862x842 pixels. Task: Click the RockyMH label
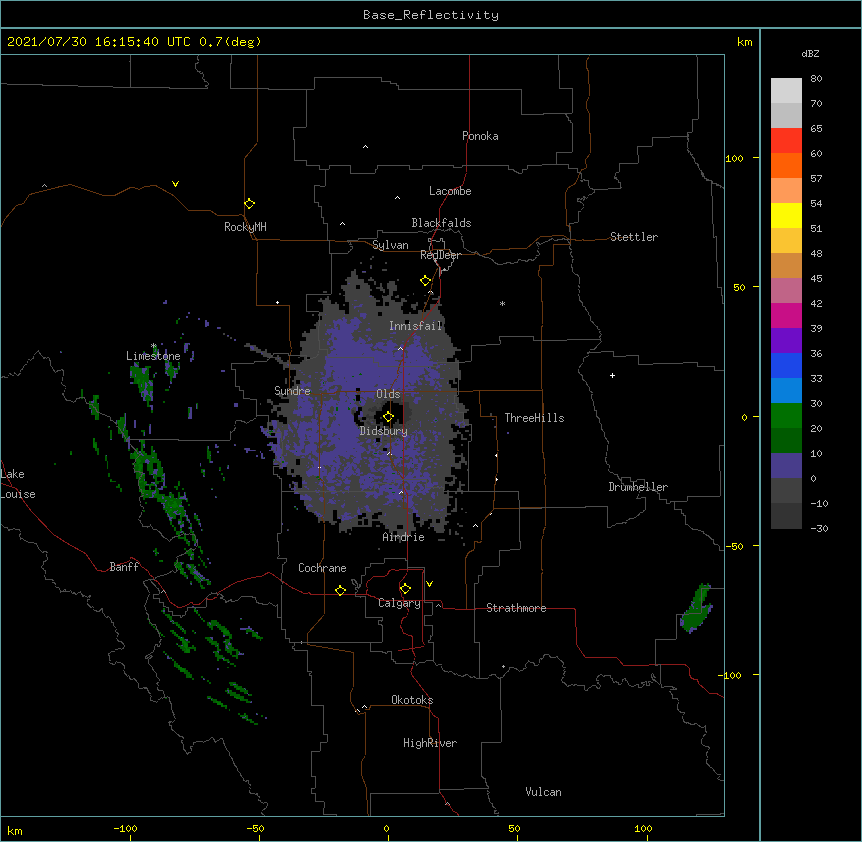245,227
